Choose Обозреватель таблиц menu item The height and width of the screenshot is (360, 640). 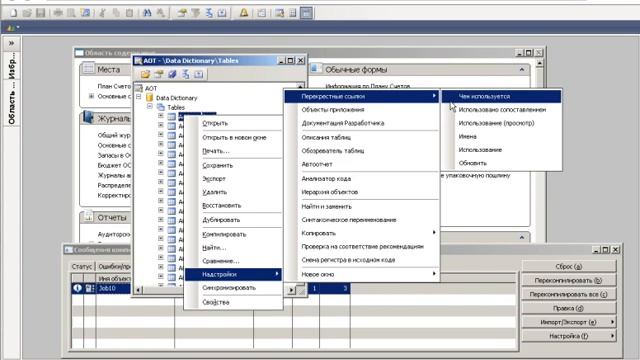coord(362,151)
